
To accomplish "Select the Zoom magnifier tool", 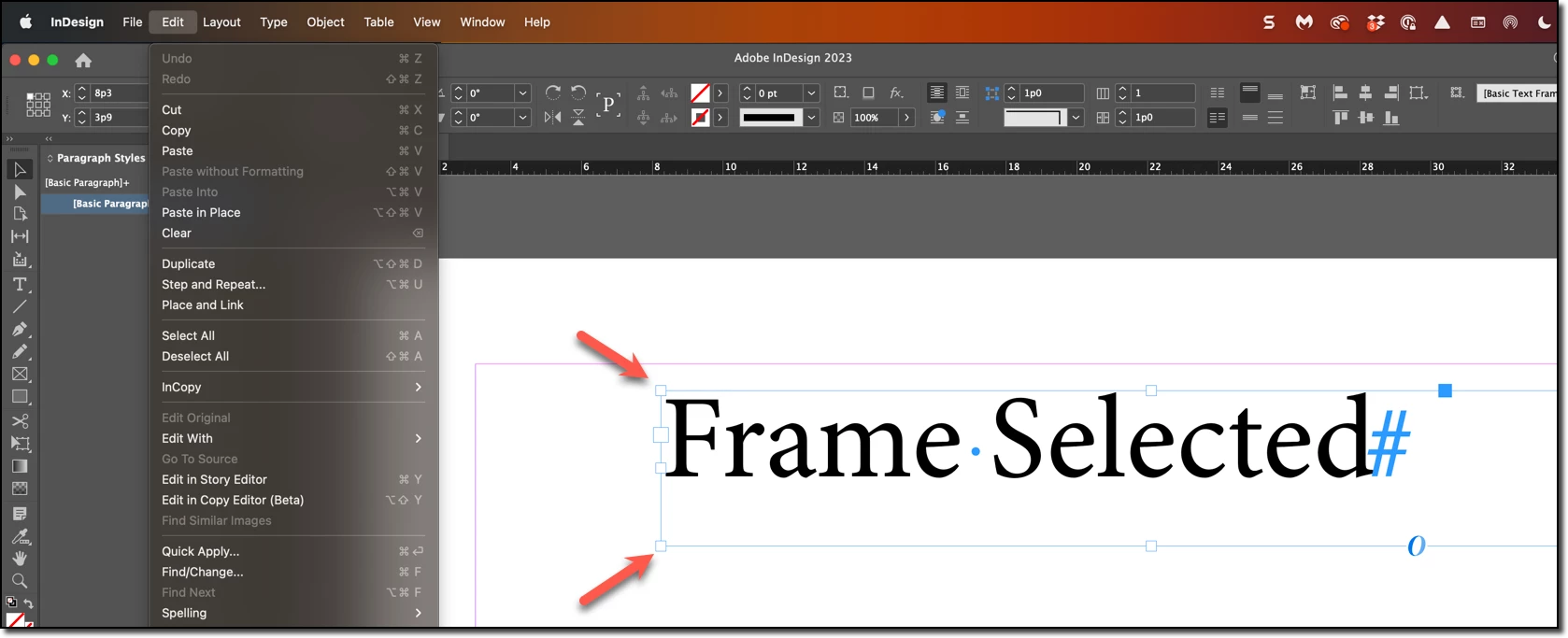I will [20, 581].
